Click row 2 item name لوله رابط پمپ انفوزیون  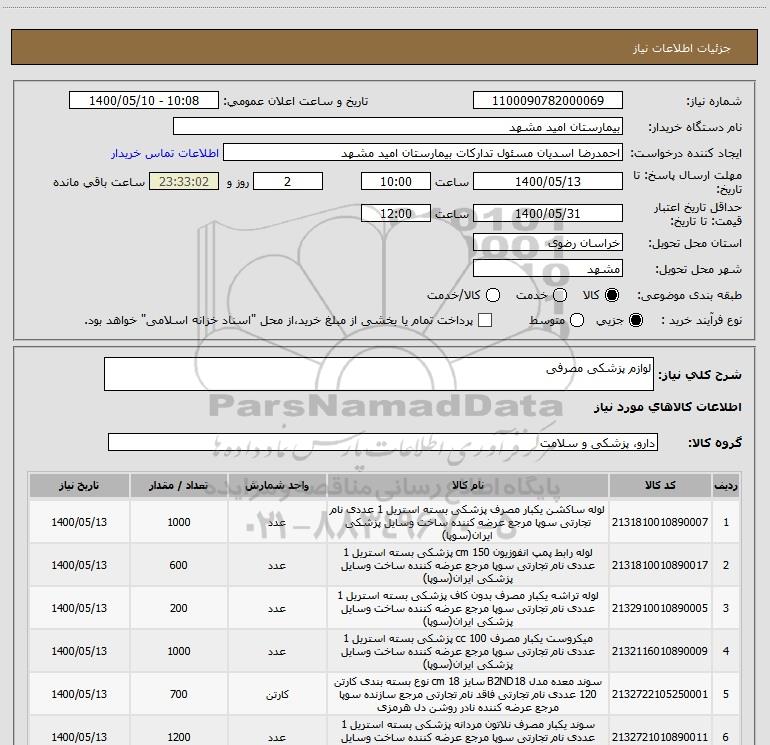(x=468, y=565)
